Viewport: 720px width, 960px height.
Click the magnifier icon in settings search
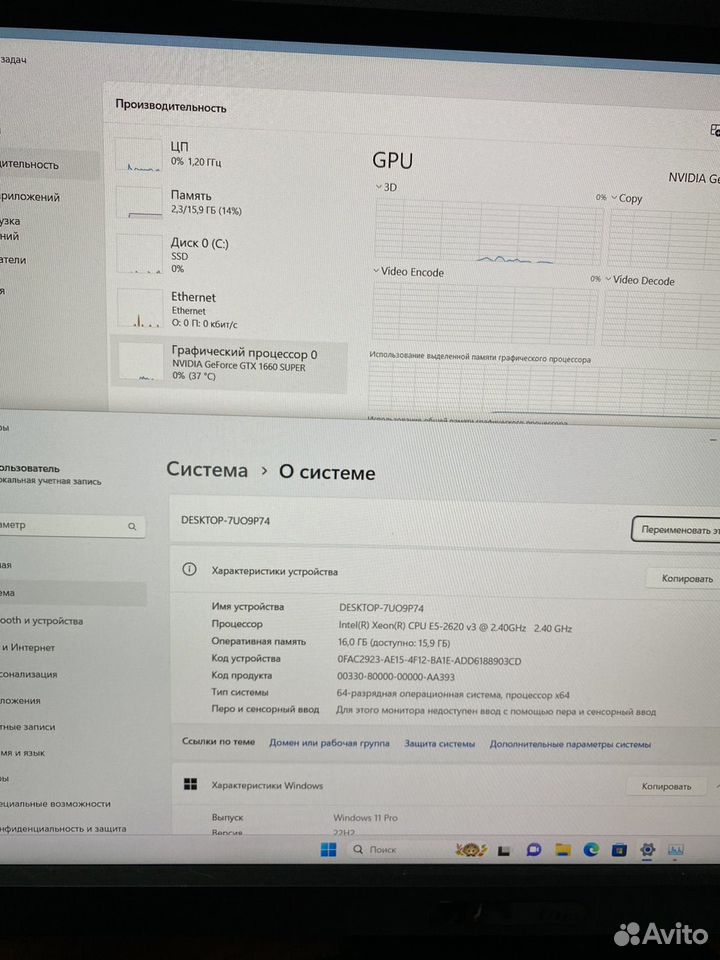(x=132, y=525)
